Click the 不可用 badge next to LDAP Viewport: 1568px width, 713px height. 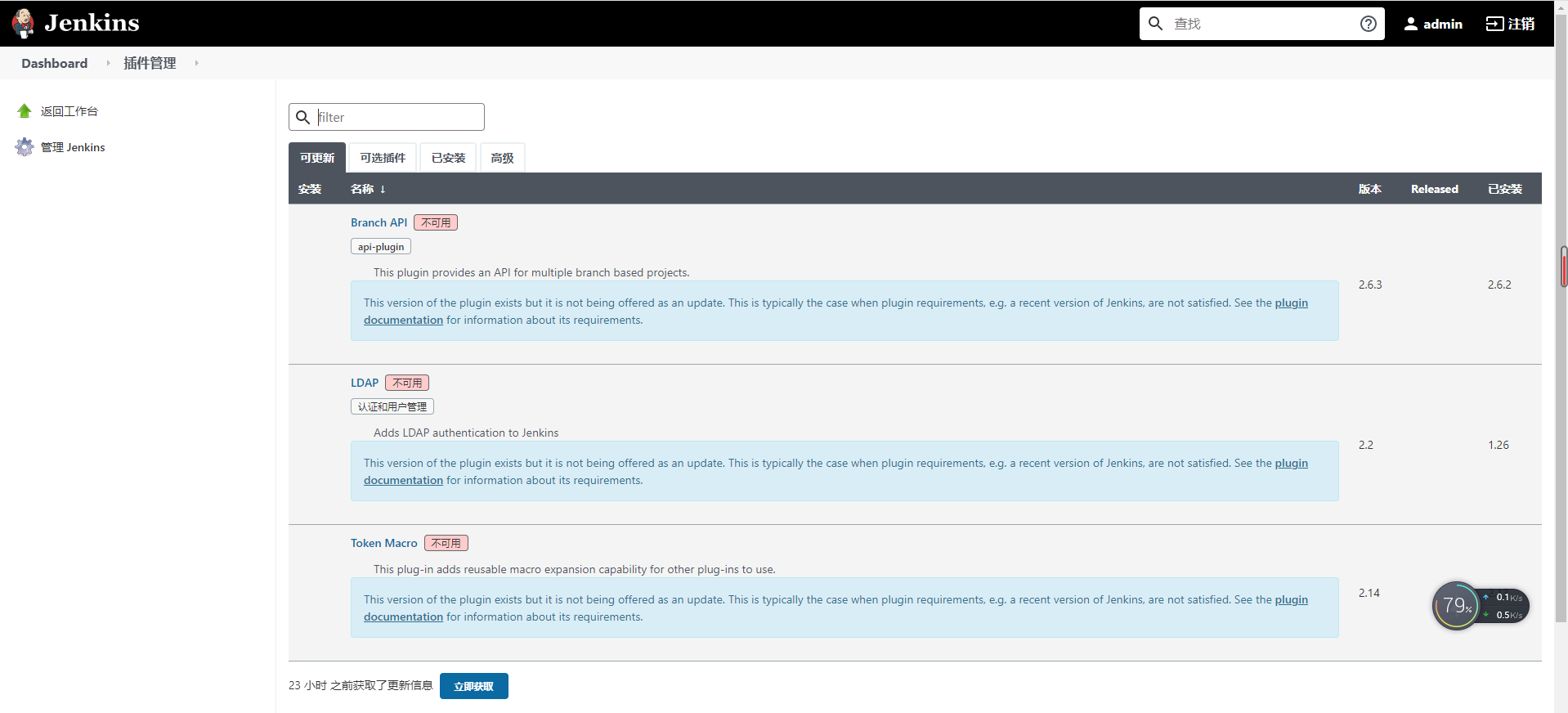pyautogui.click(x=407, y=383)
